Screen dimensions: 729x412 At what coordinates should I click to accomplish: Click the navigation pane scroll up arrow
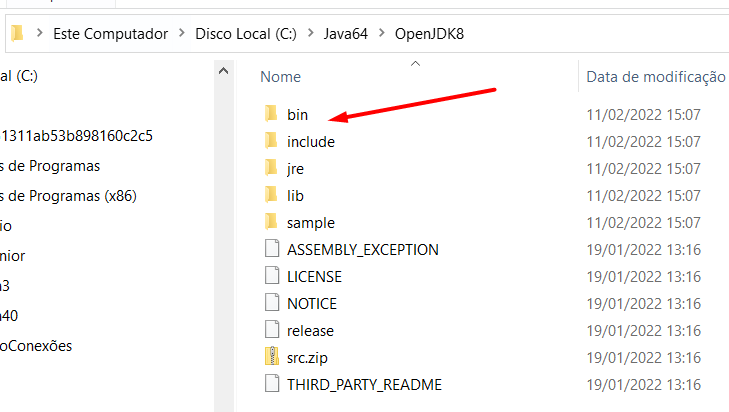224,71
